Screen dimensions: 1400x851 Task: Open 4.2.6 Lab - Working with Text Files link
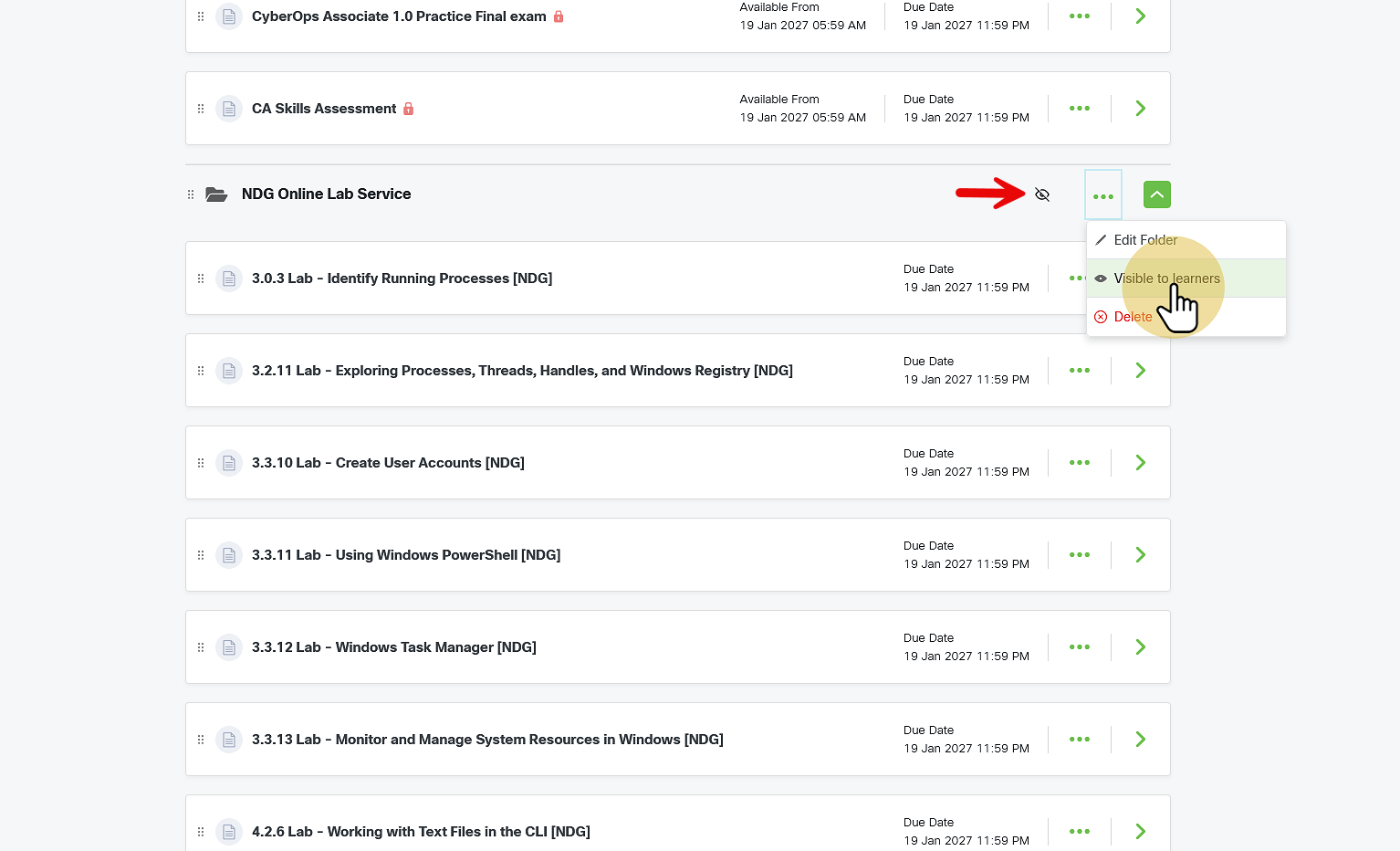click(421, 832)
